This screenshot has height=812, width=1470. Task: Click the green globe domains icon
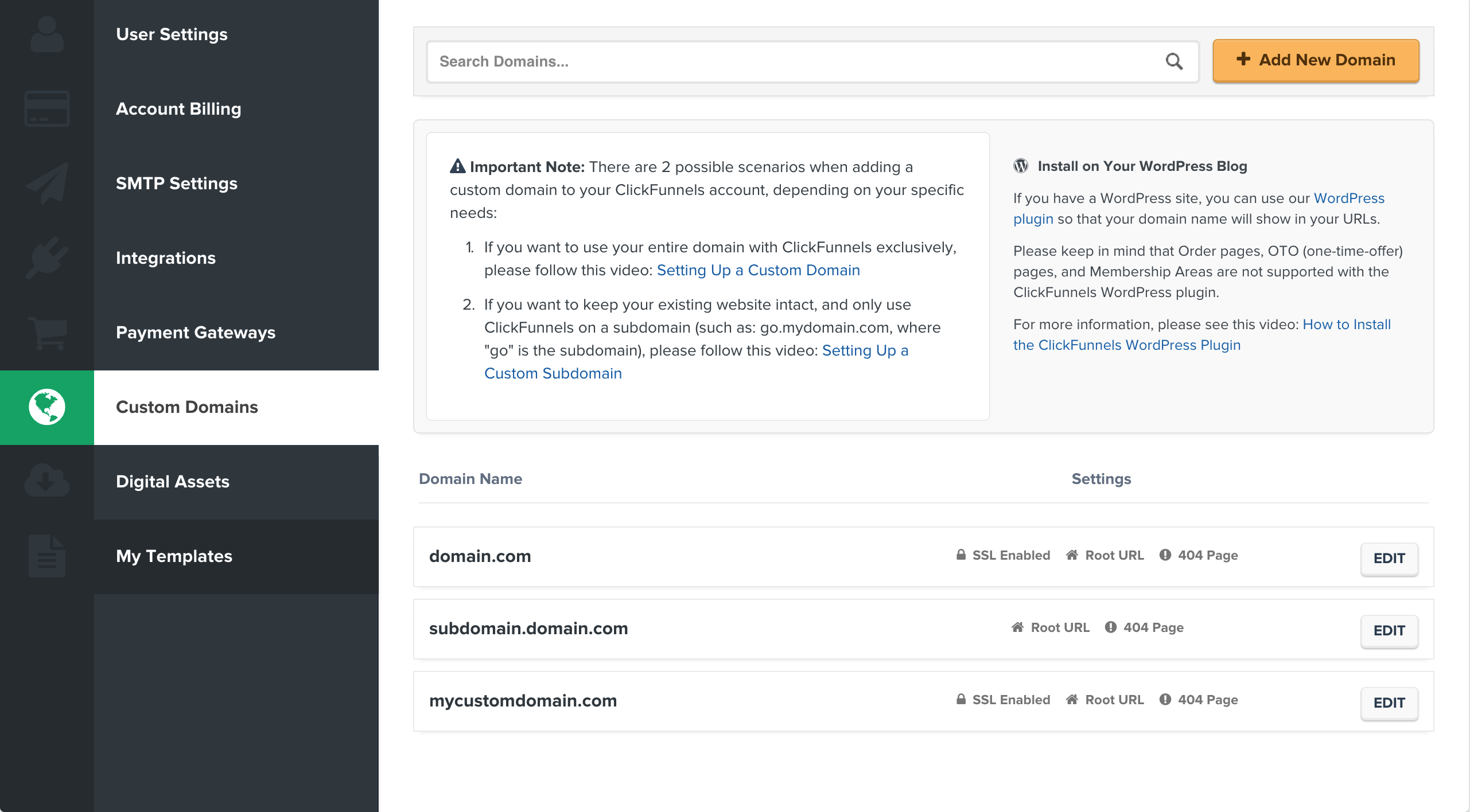(47, 407)
